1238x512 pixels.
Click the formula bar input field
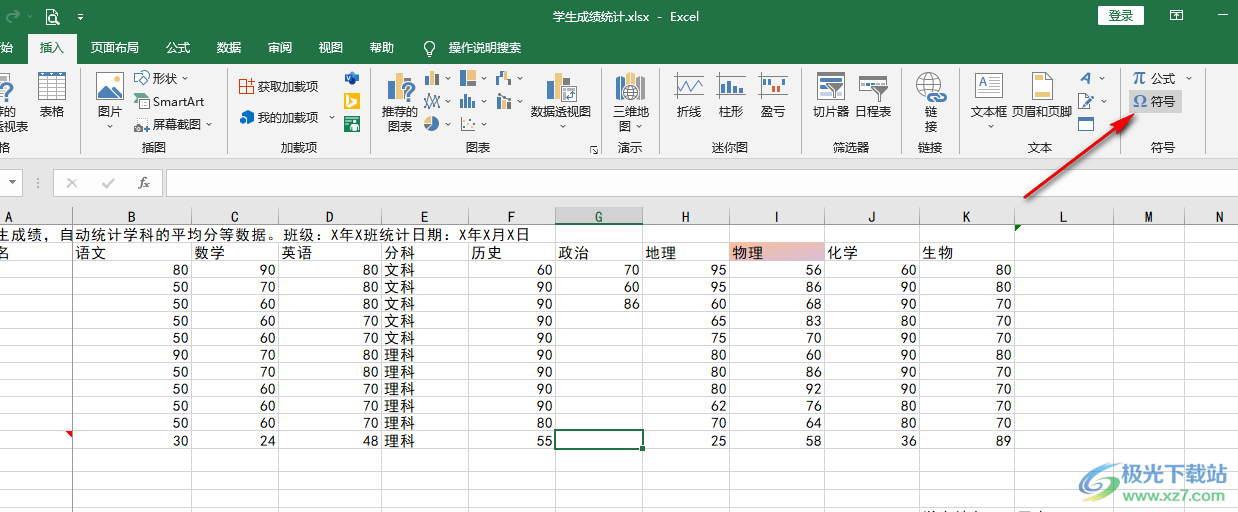[x=700, y=183]
